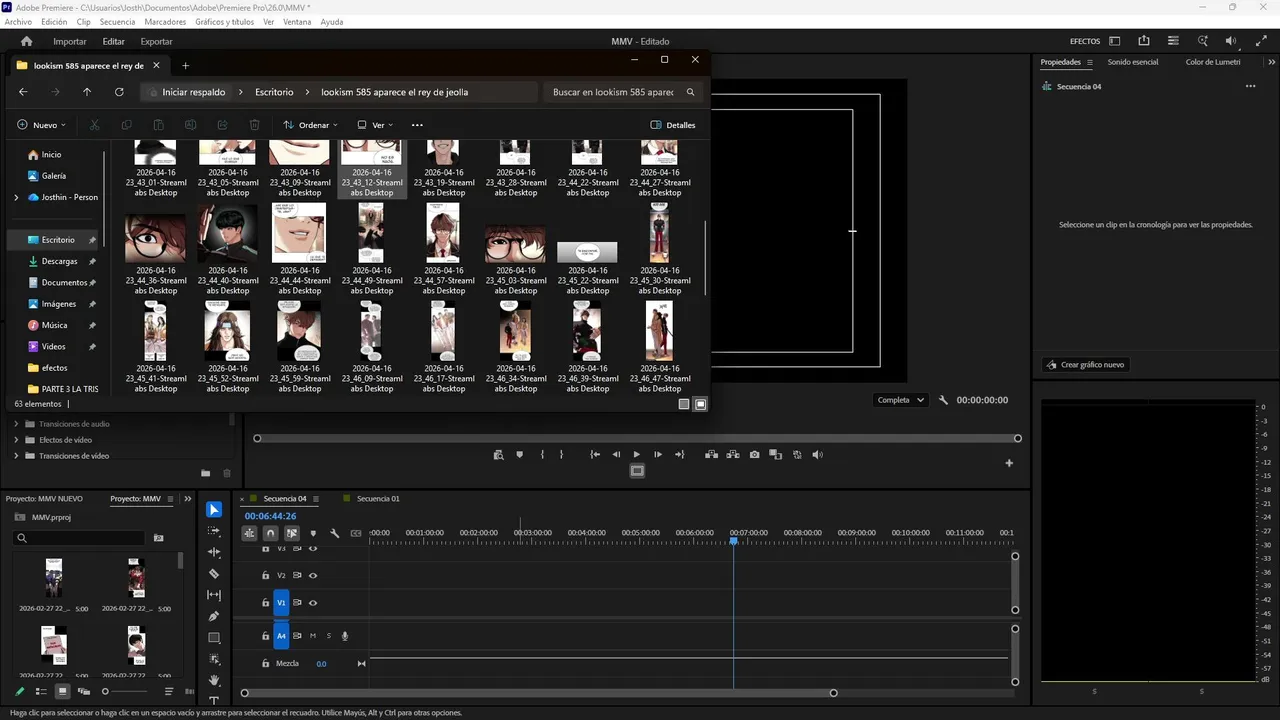Expand Transiciones de vídeo folder
The image size is (1280, 720).
[16, 456]
